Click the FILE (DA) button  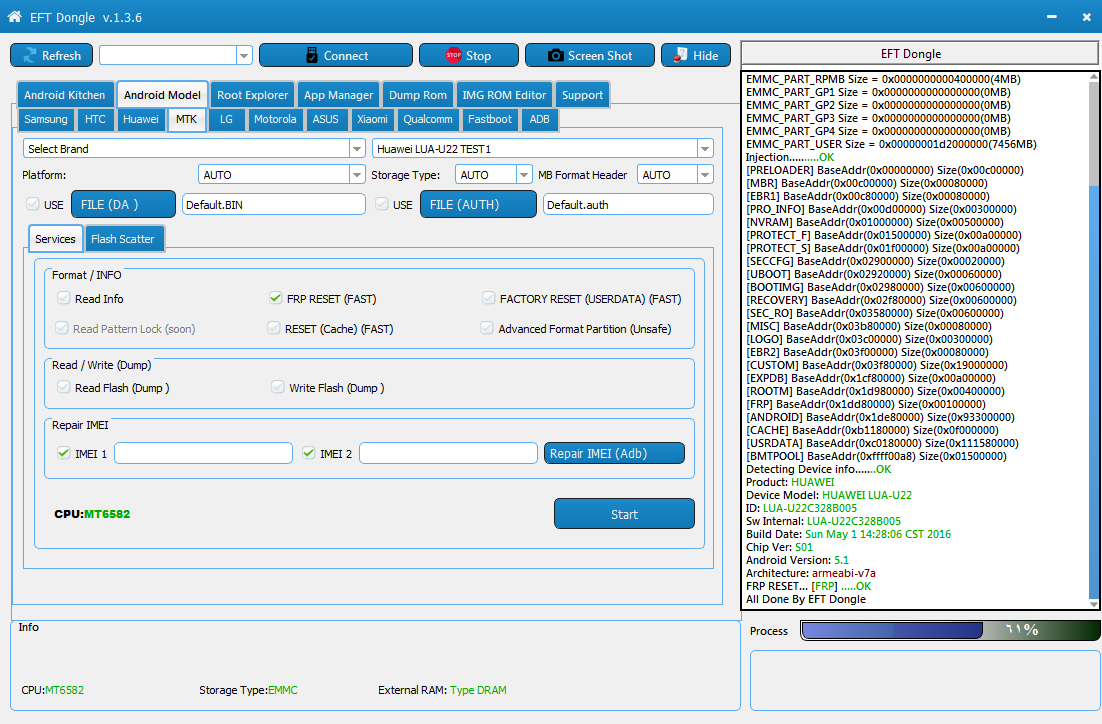coord(123,205)
